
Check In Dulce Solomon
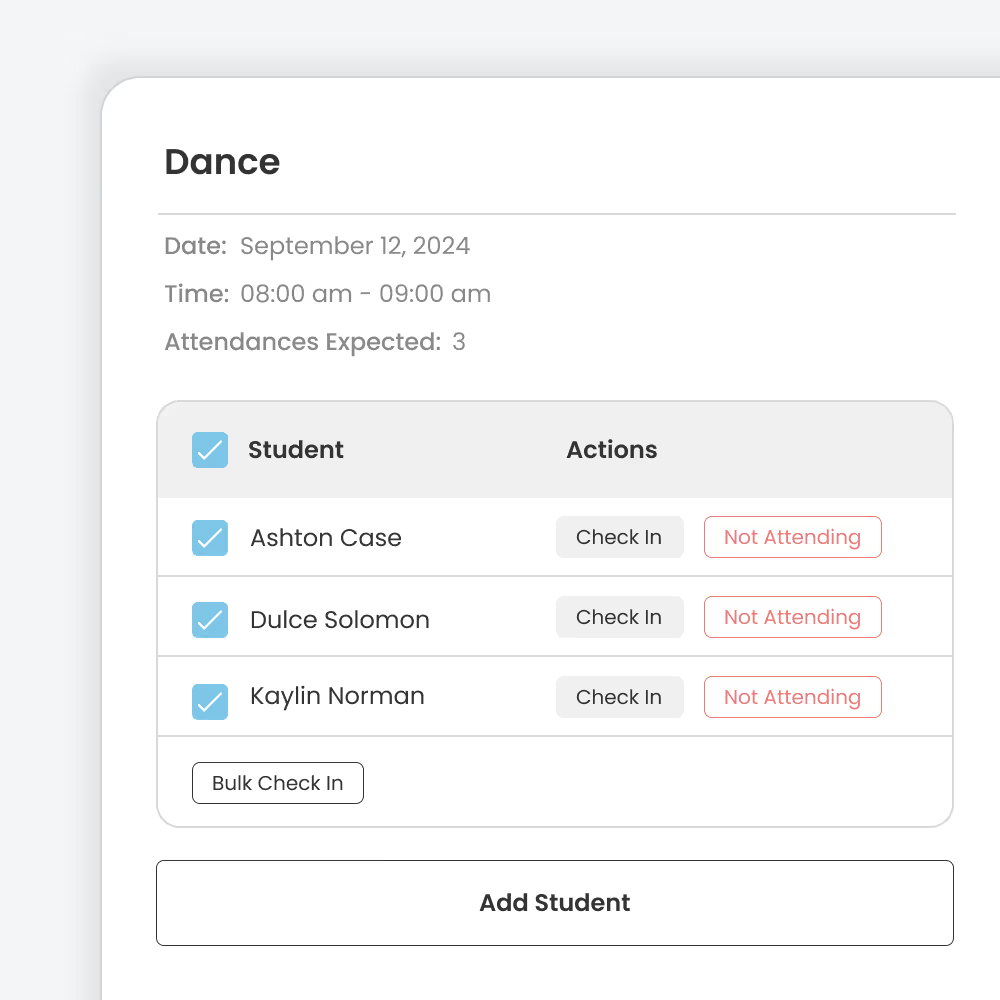619,617
